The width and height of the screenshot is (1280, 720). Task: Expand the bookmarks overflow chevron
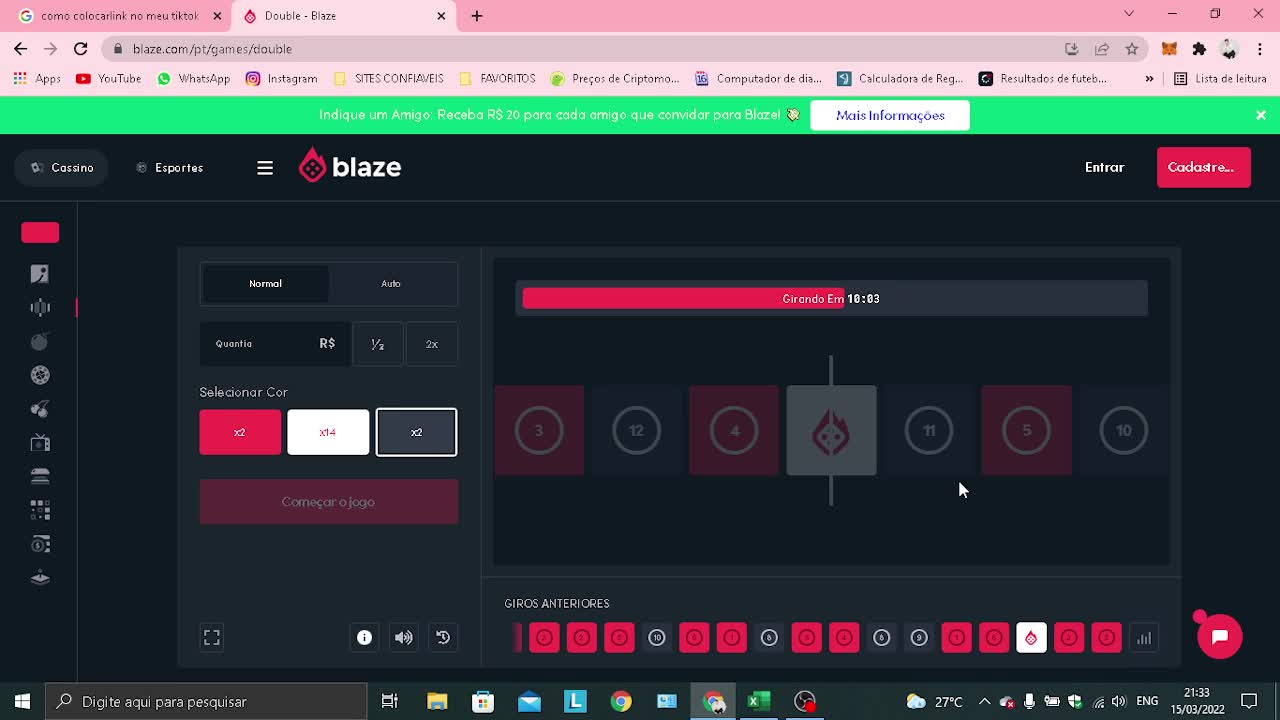(x=1149, y=79)
